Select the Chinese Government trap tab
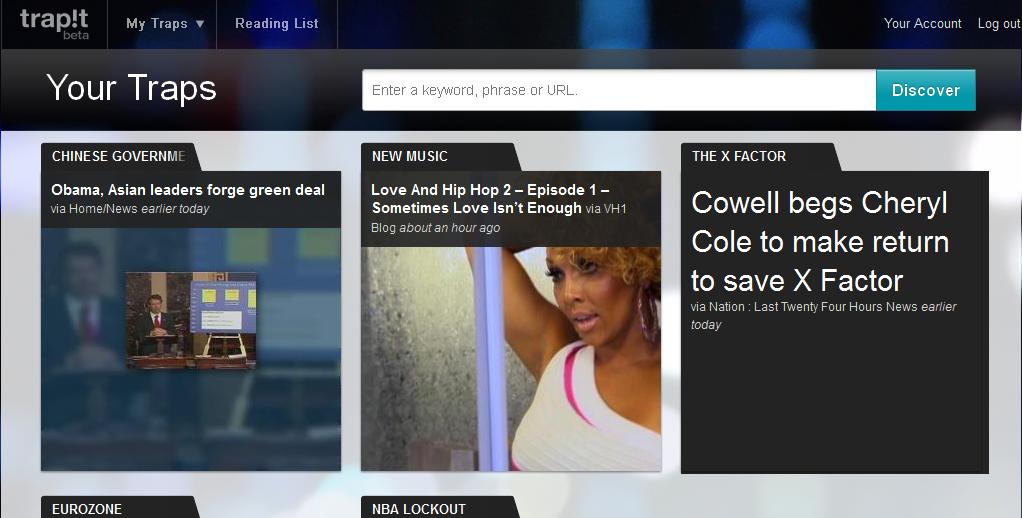The image size is (1022, 518). click(x=119, y=156)
